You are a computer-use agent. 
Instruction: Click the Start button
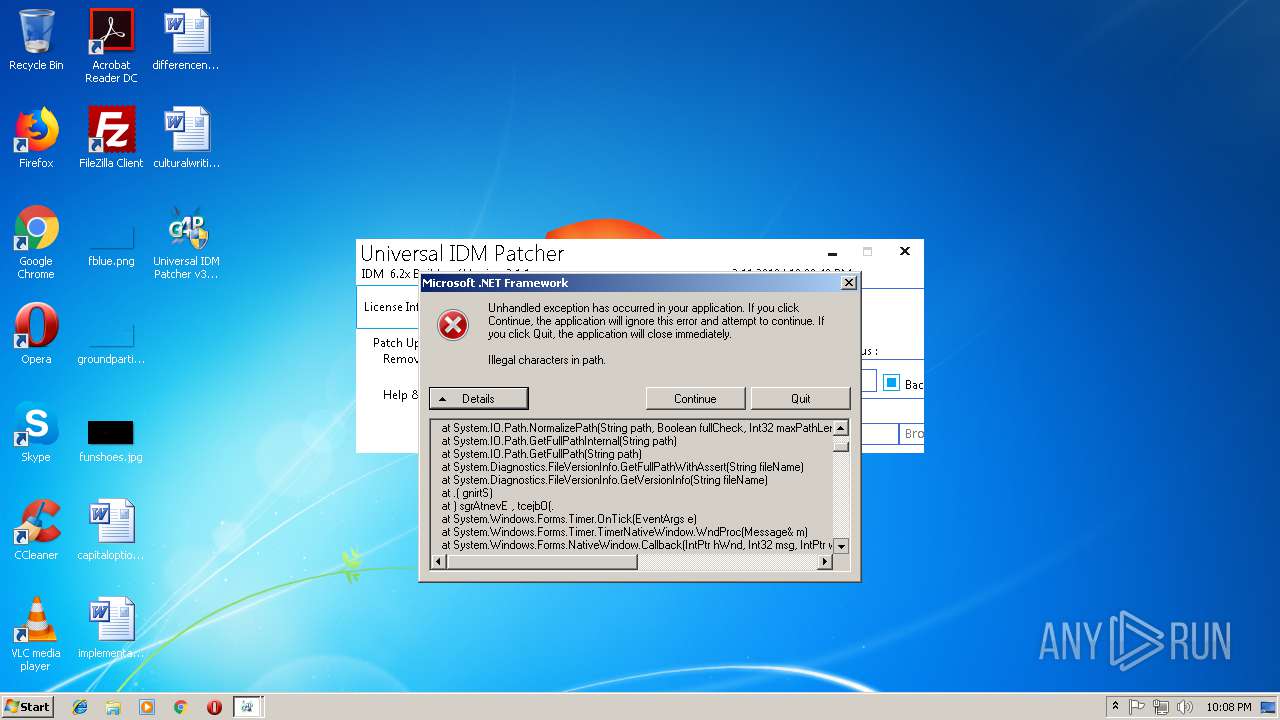pos(28,707)
